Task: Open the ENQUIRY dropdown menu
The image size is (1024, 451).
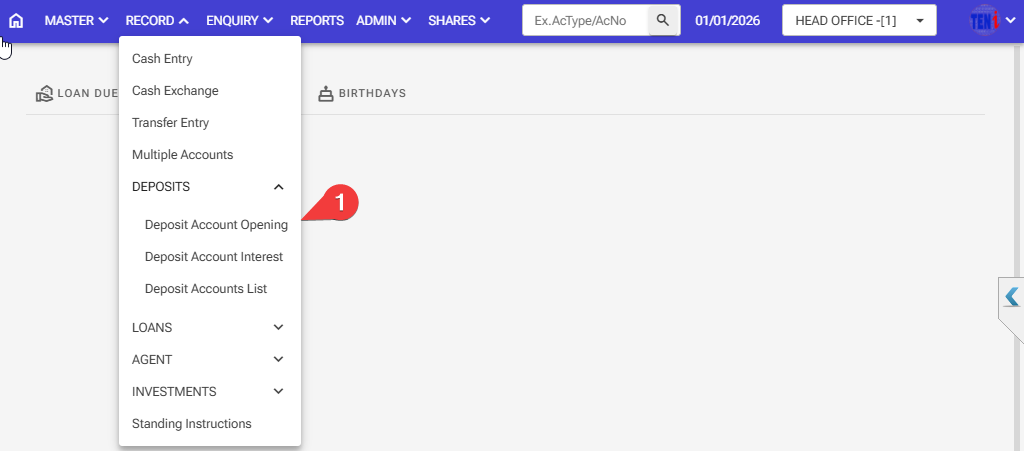Action: point(239,20)
